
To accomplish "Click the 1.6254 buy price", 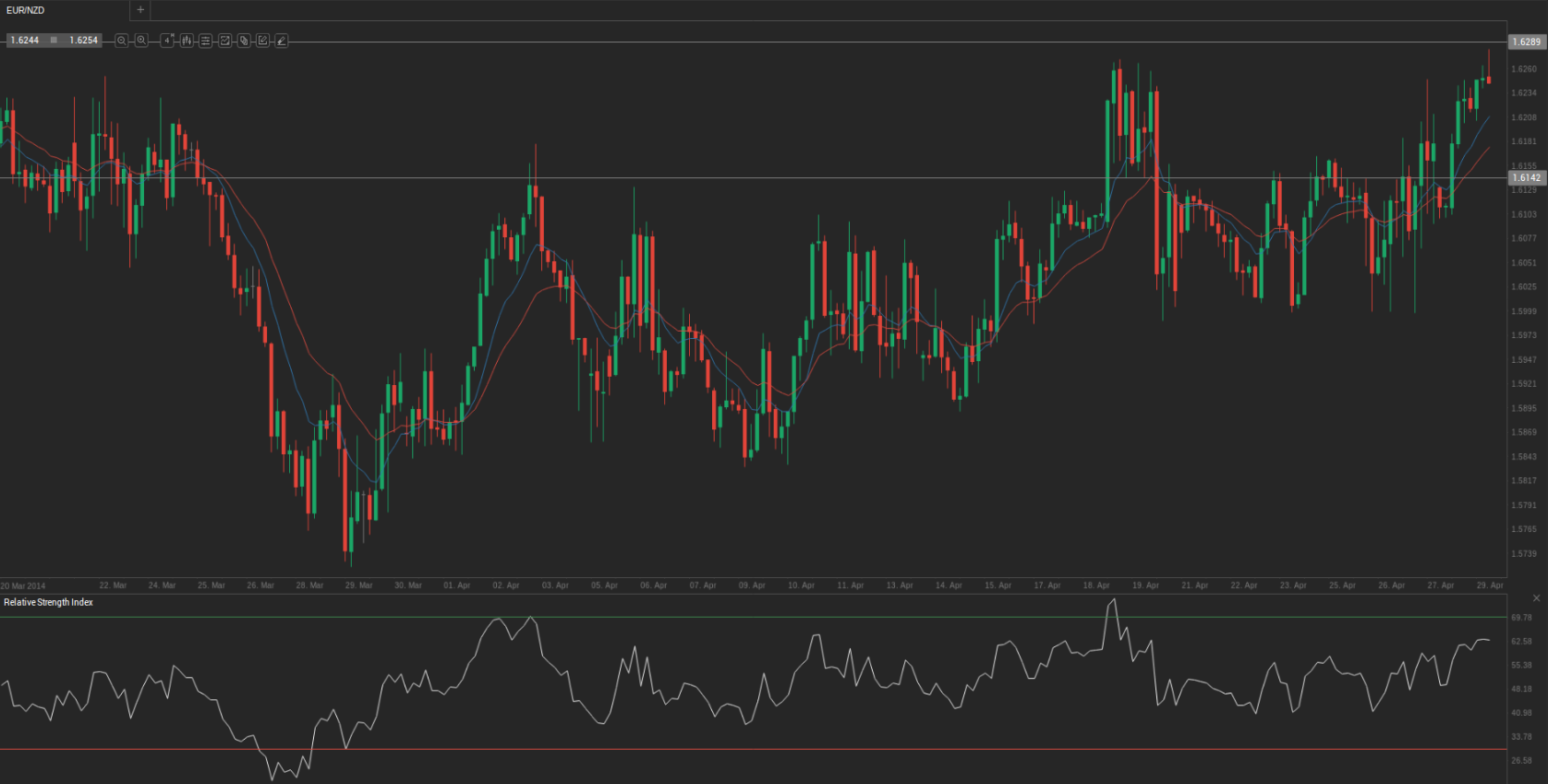I will pyautogui.click(x=83, y=41).
